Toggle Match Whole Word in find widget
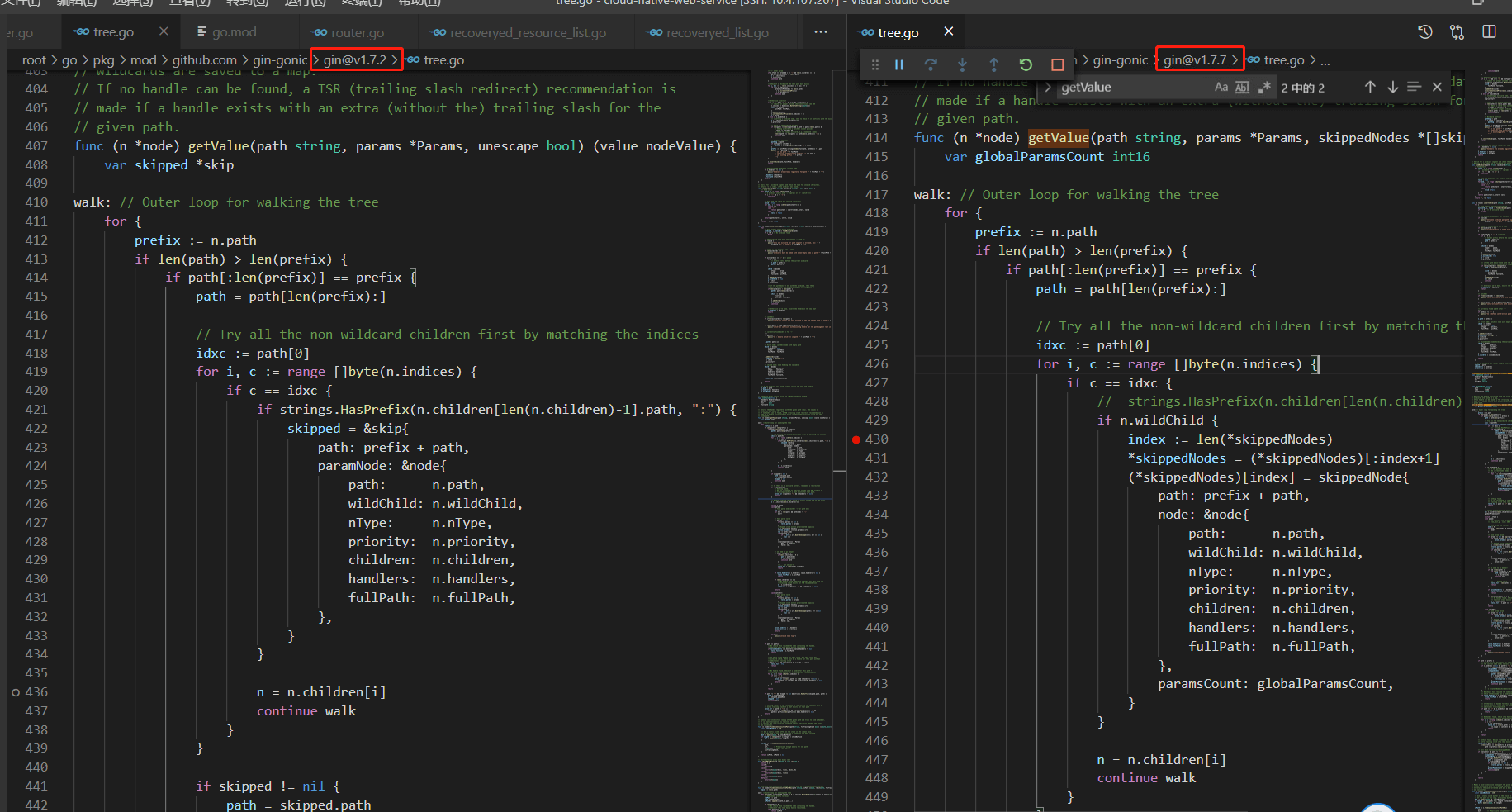1512x812 pixels. (x=1242, y=87)
